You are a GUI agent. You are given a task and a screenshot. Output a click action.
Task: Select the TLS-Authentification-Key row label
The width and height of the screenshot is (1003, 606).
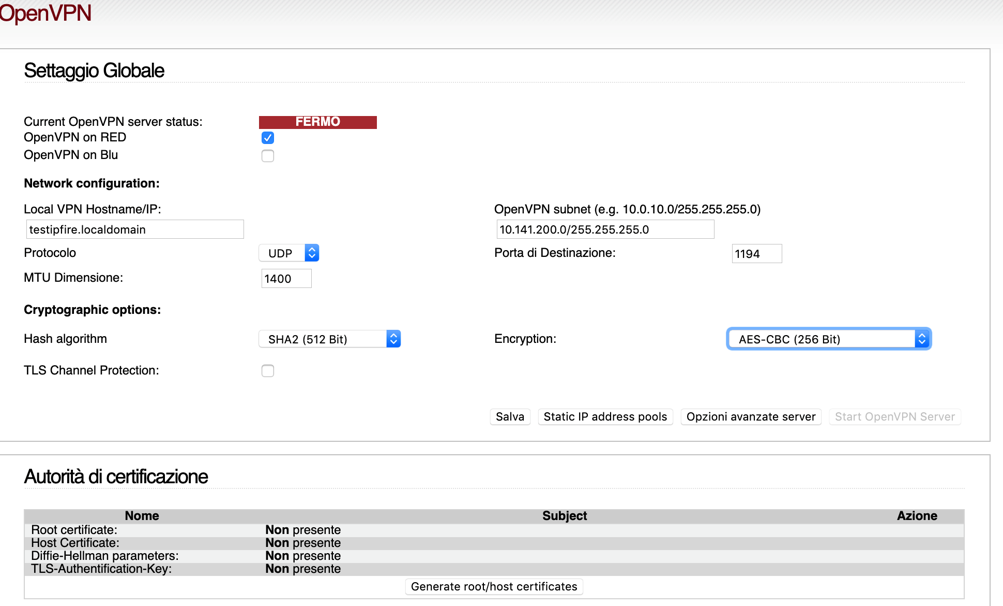[x=101, y=568]
